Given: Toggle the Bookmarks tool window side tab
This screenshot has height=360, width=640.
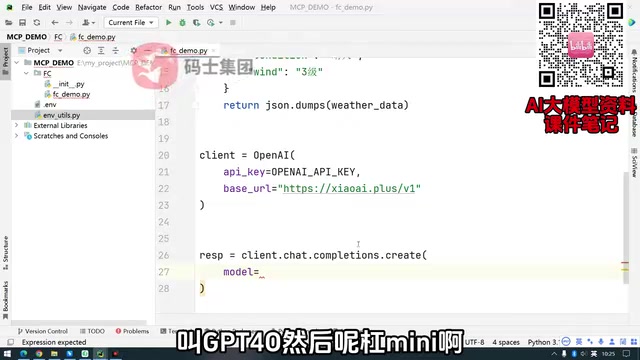Looking at the screenshot, I should point(5,300).
